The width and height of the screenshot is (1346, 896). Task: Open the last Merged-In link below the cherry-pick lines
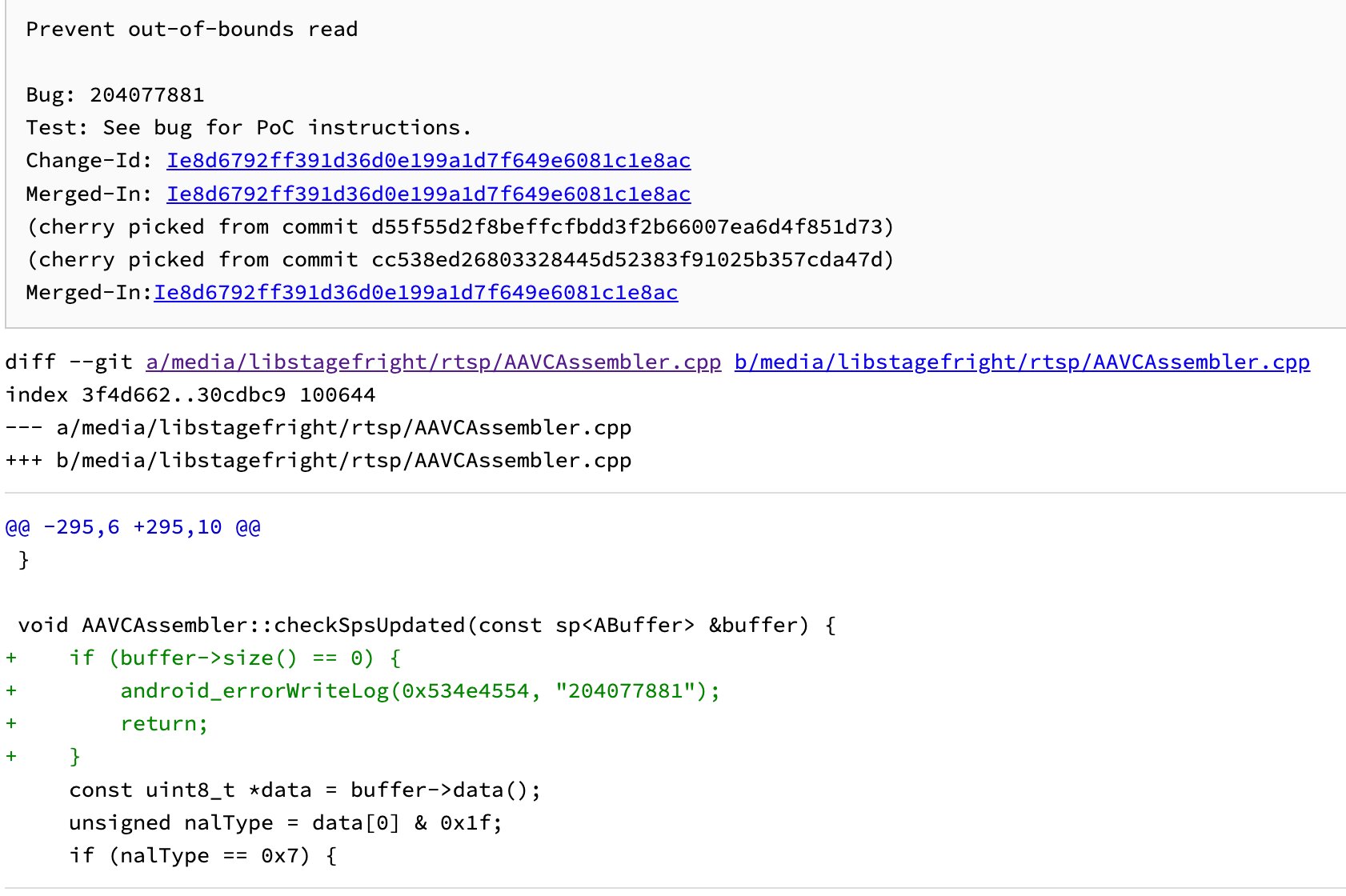click(x=415, y=293)
